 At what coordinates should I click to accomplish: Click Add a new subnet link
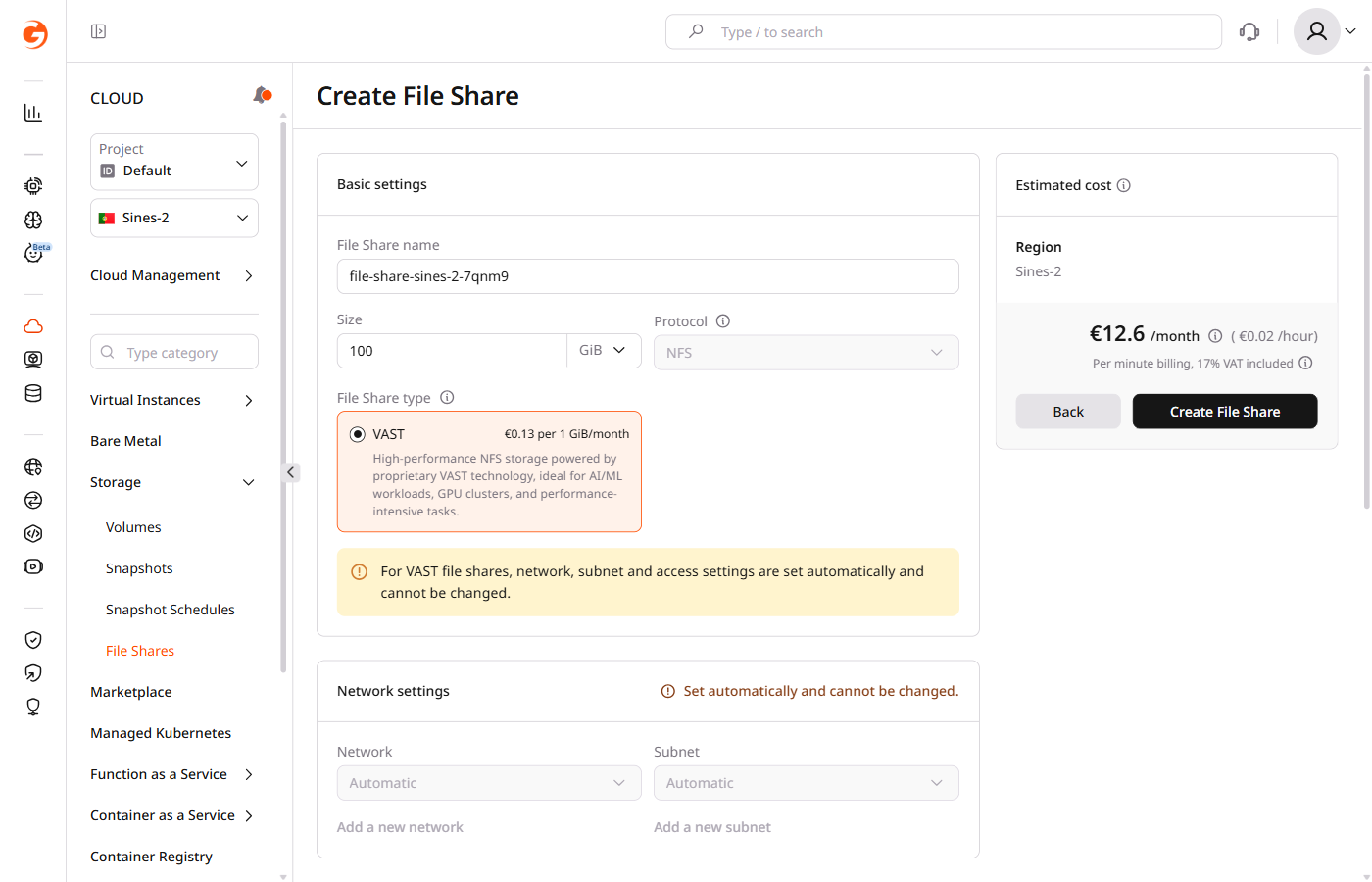pyautogui.click(x=712, y=827)
